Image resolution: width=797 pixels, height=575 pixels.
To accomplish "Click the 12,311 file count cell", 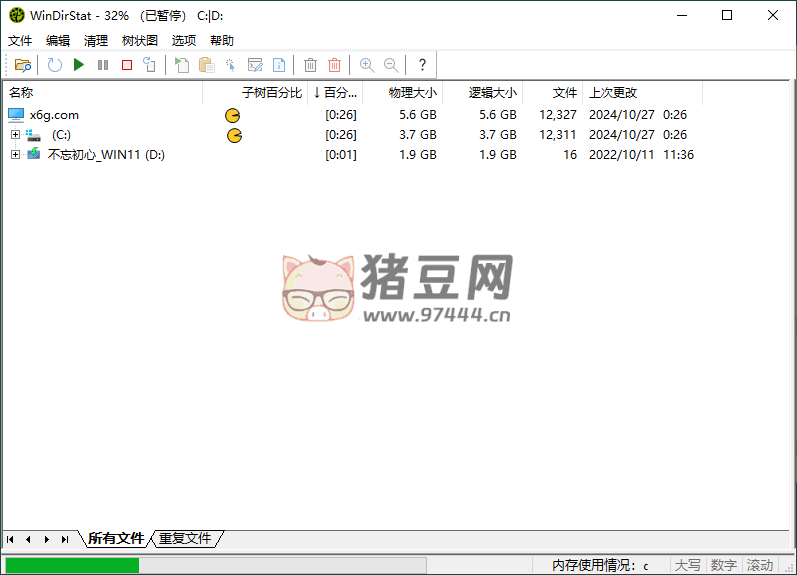I will tap(558, 135).
